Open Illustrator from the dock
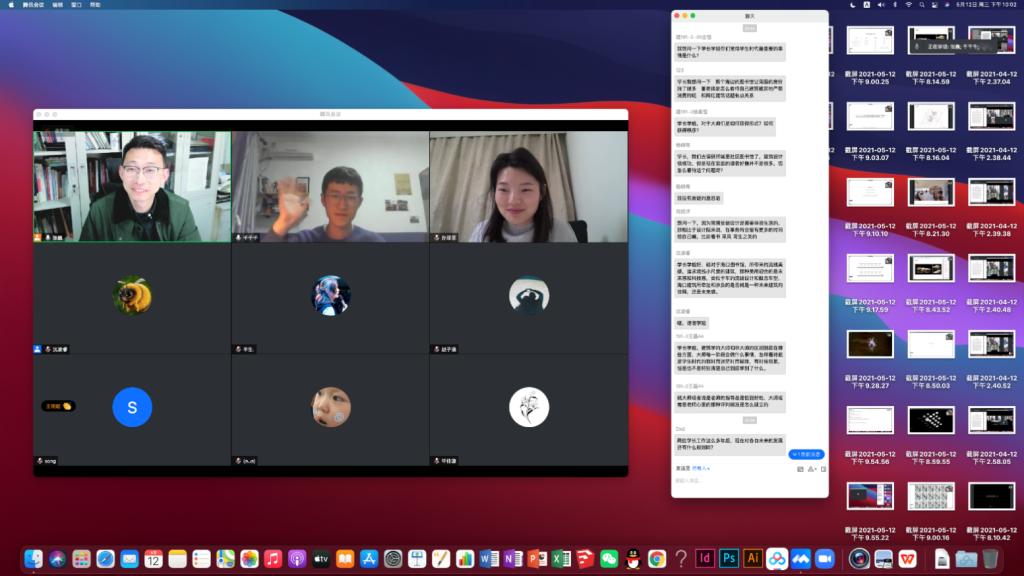 point(753,558)
